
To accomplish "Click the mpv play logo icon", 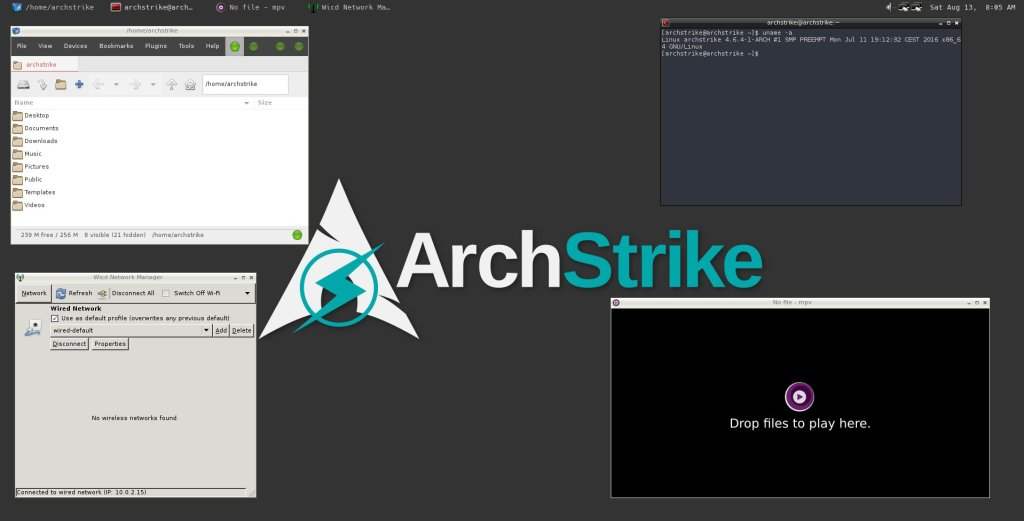I will click(799, 396).
